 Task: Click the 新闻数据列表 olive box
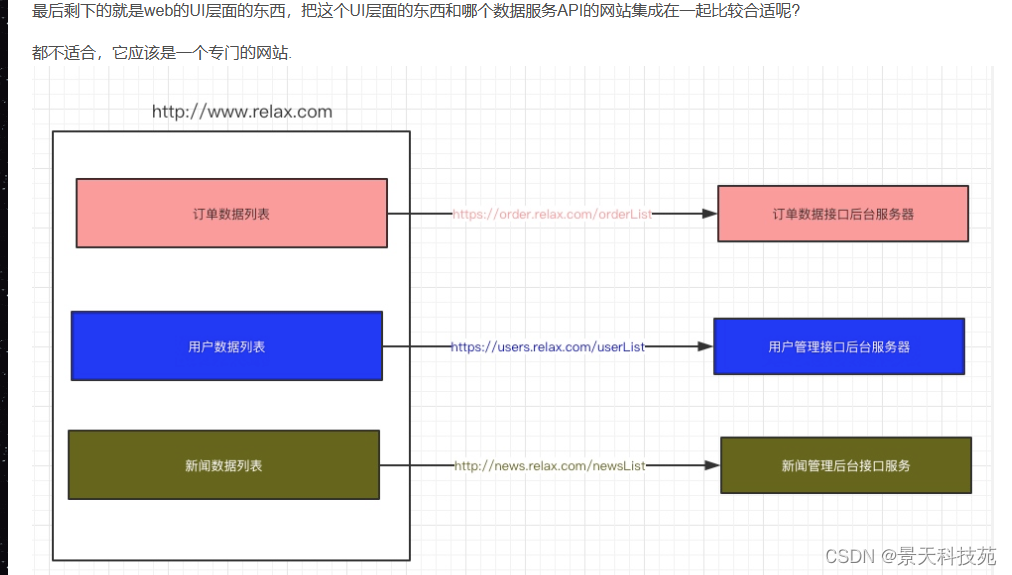click(x=224, y=465)
